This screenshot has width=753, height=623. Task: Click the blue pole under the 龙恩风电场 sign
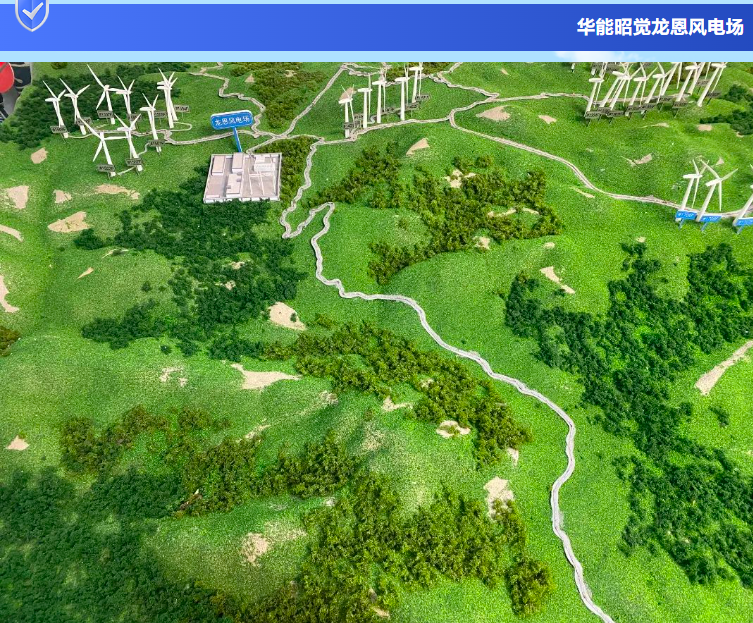[x=238, y=141]
